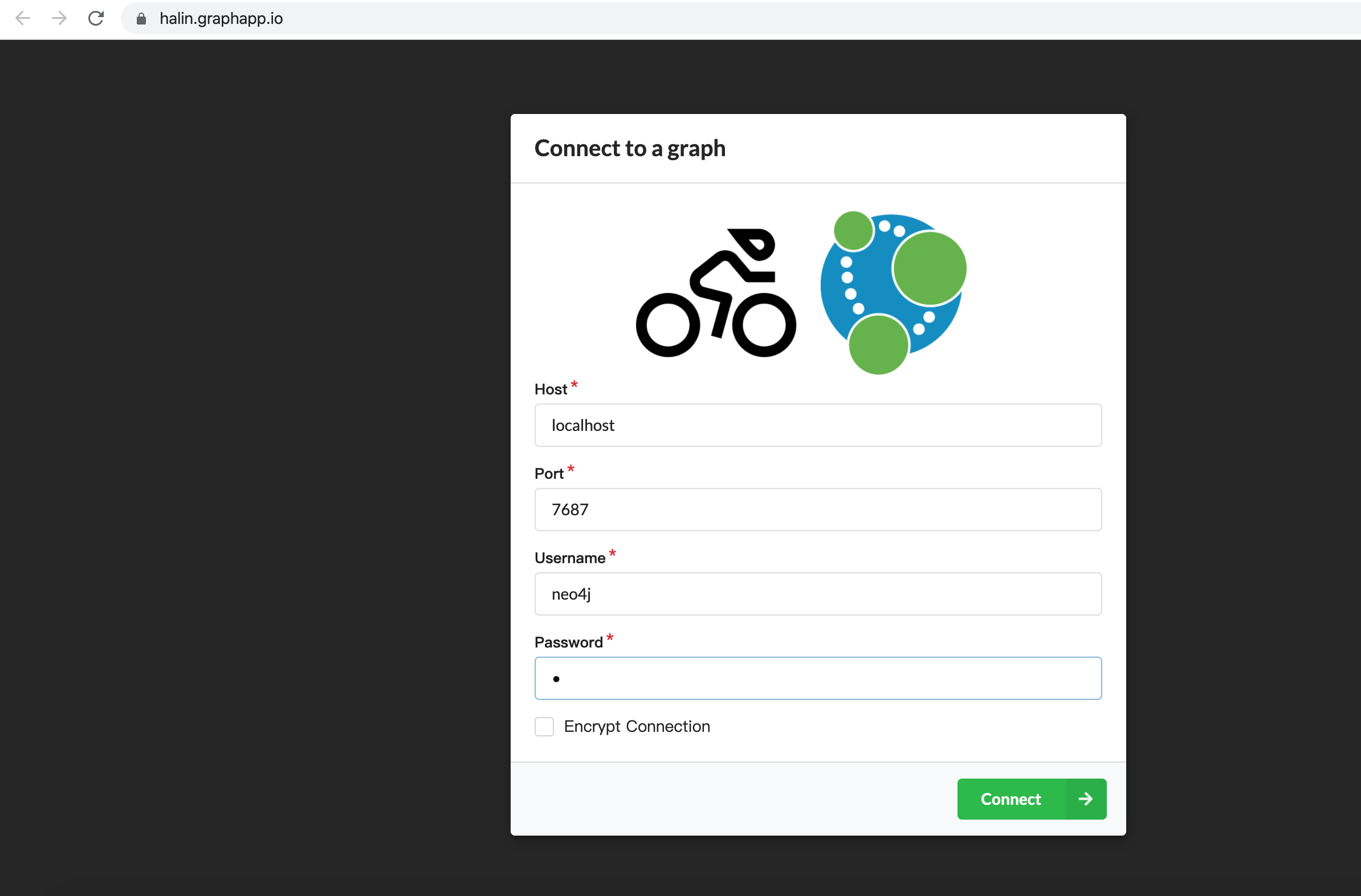Click the Halin cyclist logo
Viewport: 1361px width, 896px height.
coord(716,293)
